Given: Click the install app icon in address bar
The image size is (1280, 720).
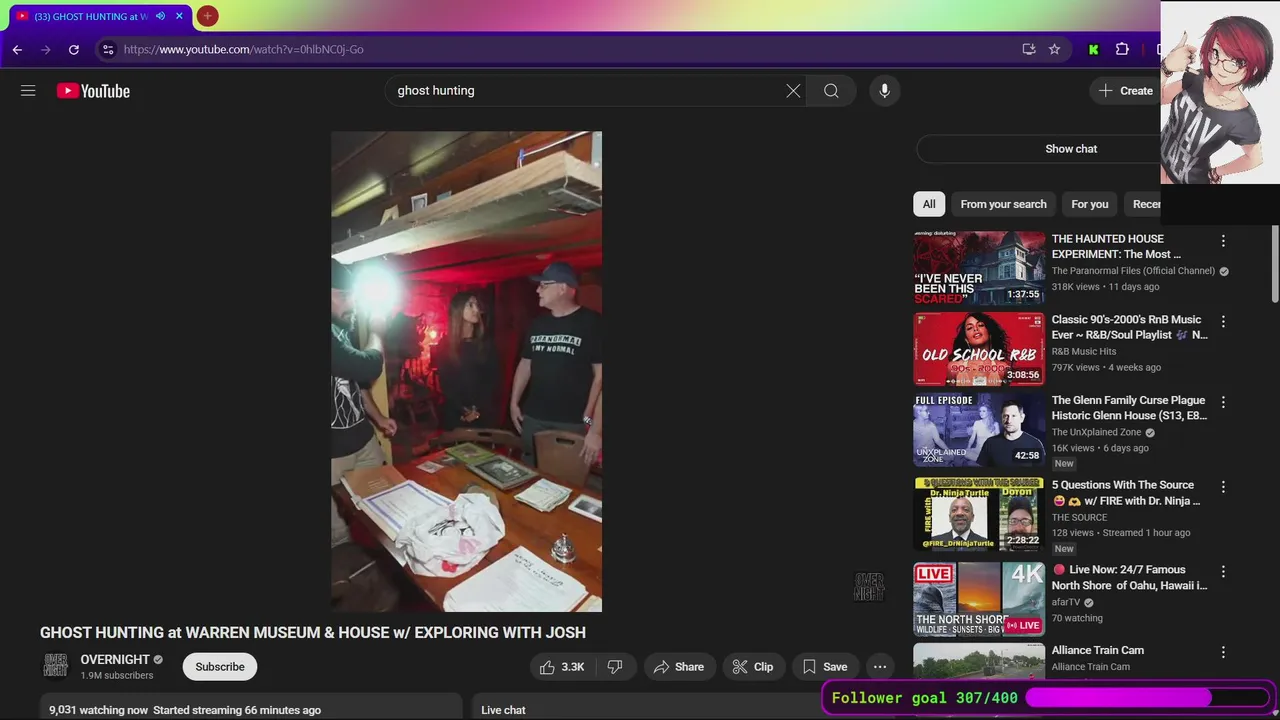Looking at the screenshot, I should pyautogui.click(x=1029, y=49).
